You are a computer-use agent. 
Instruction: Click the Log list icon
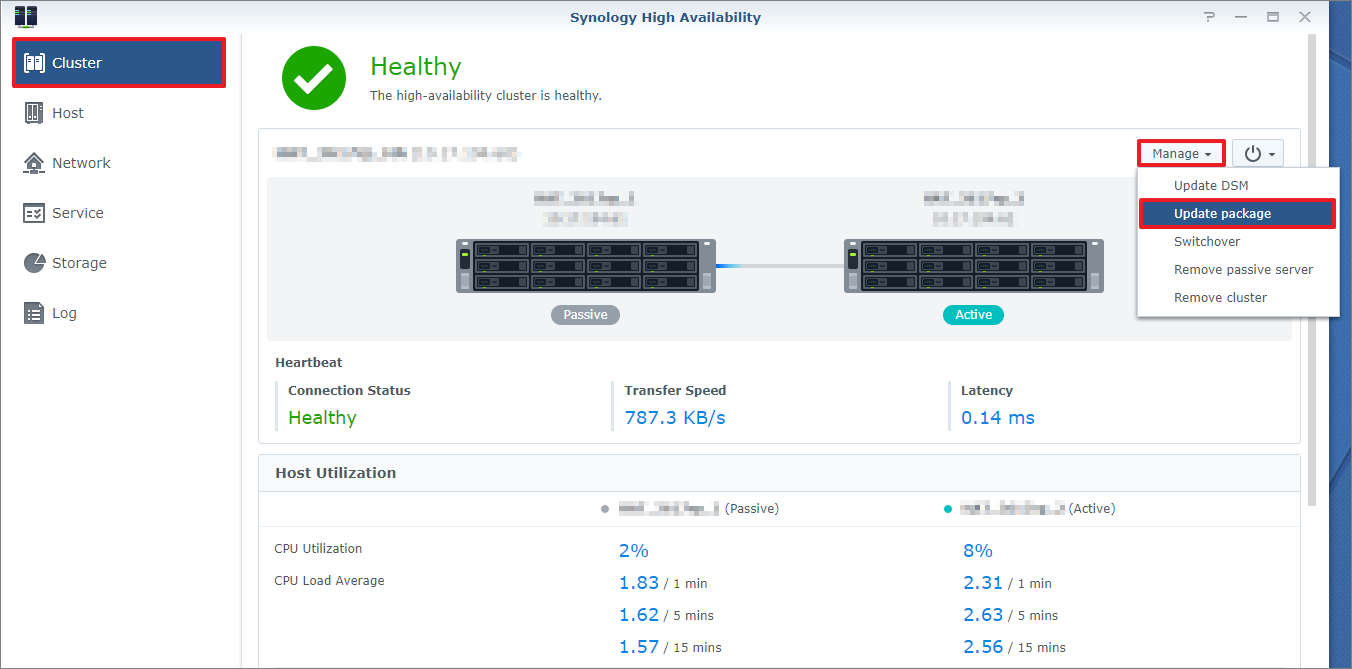click(x=35, y=313)
